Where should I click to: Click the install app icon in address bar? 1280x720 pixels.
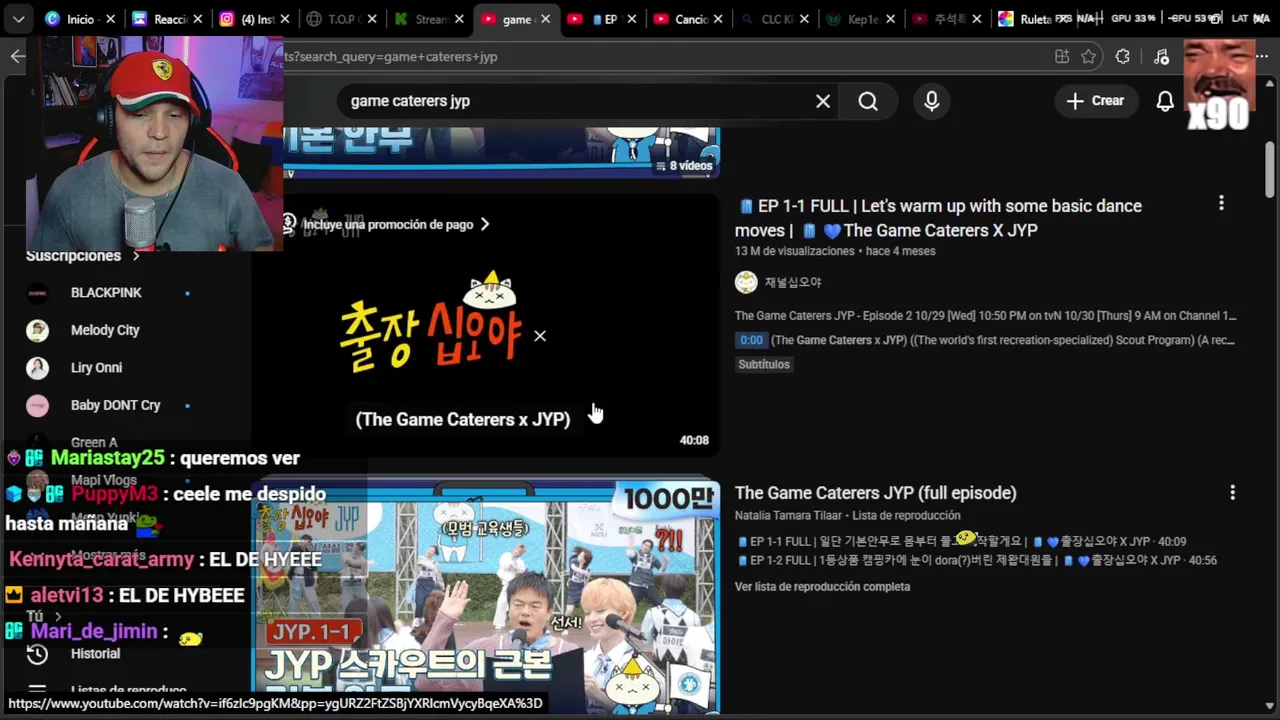point(1062,57)
